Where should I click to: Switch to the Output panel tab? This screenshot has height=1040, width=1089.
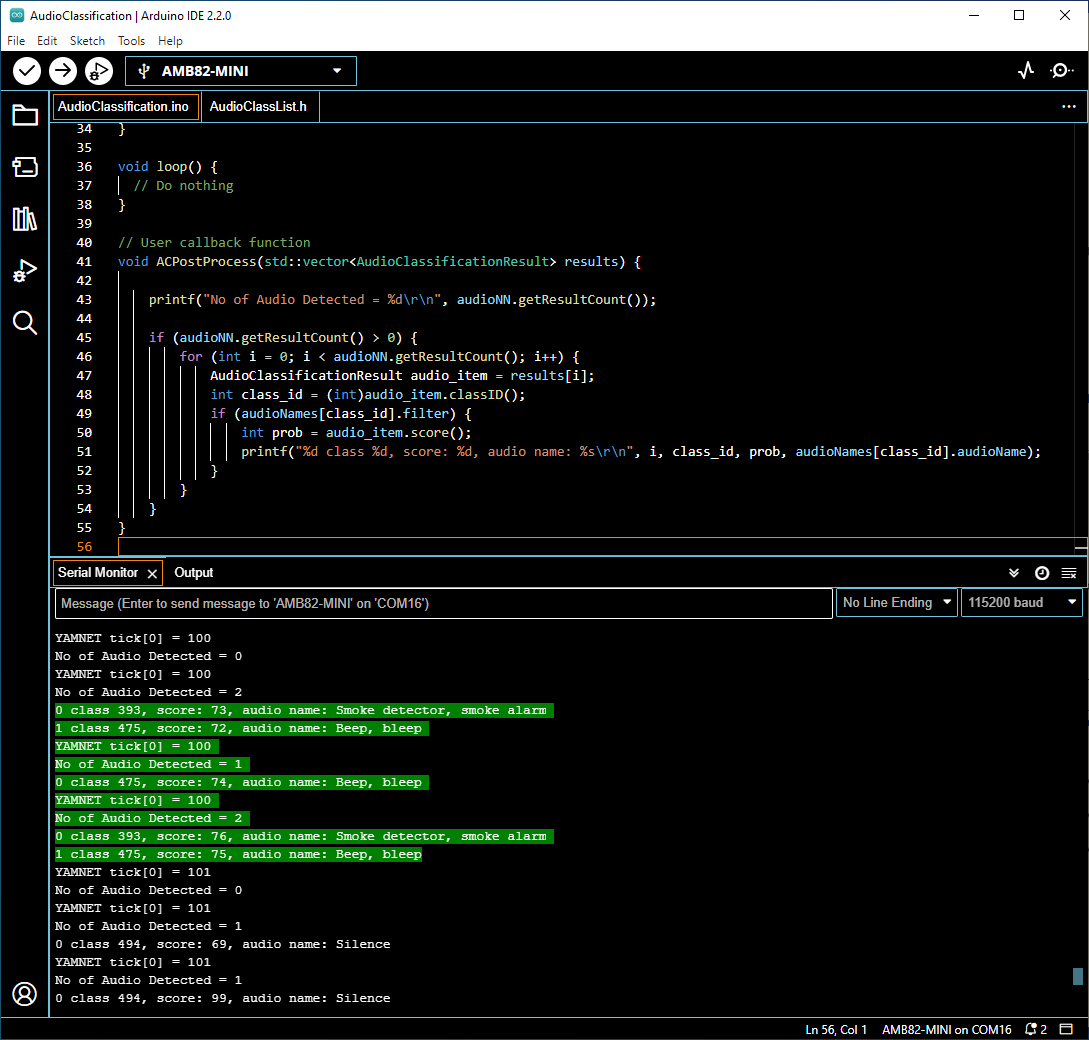[194, 573]
